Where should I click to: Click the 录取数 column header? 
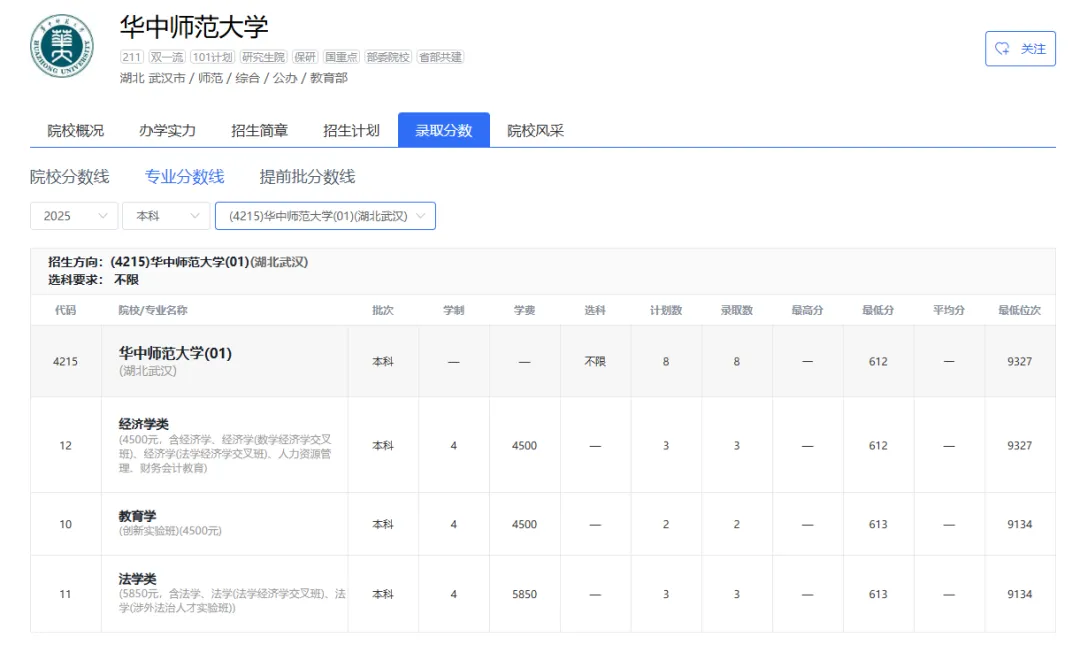736,310
